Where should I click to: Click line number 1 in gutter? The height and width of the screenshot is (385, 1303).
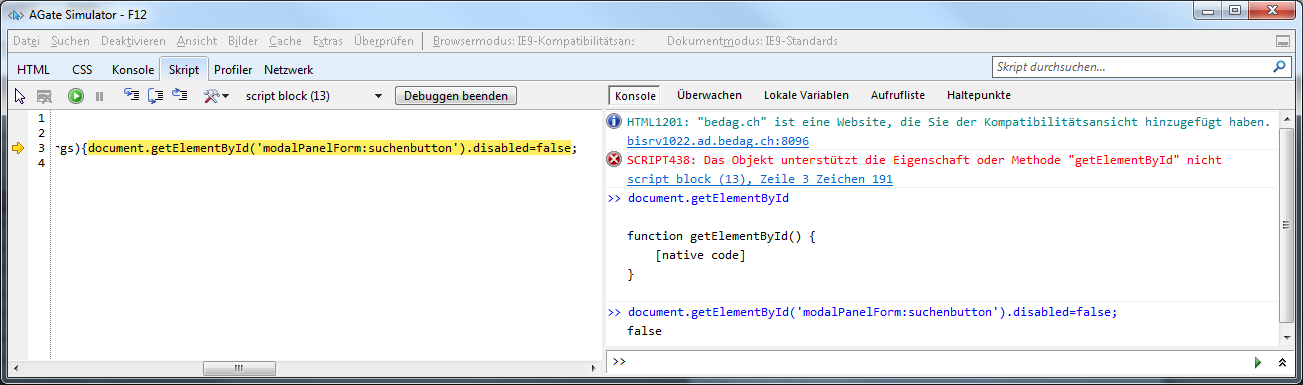click(x=41, y=118)
